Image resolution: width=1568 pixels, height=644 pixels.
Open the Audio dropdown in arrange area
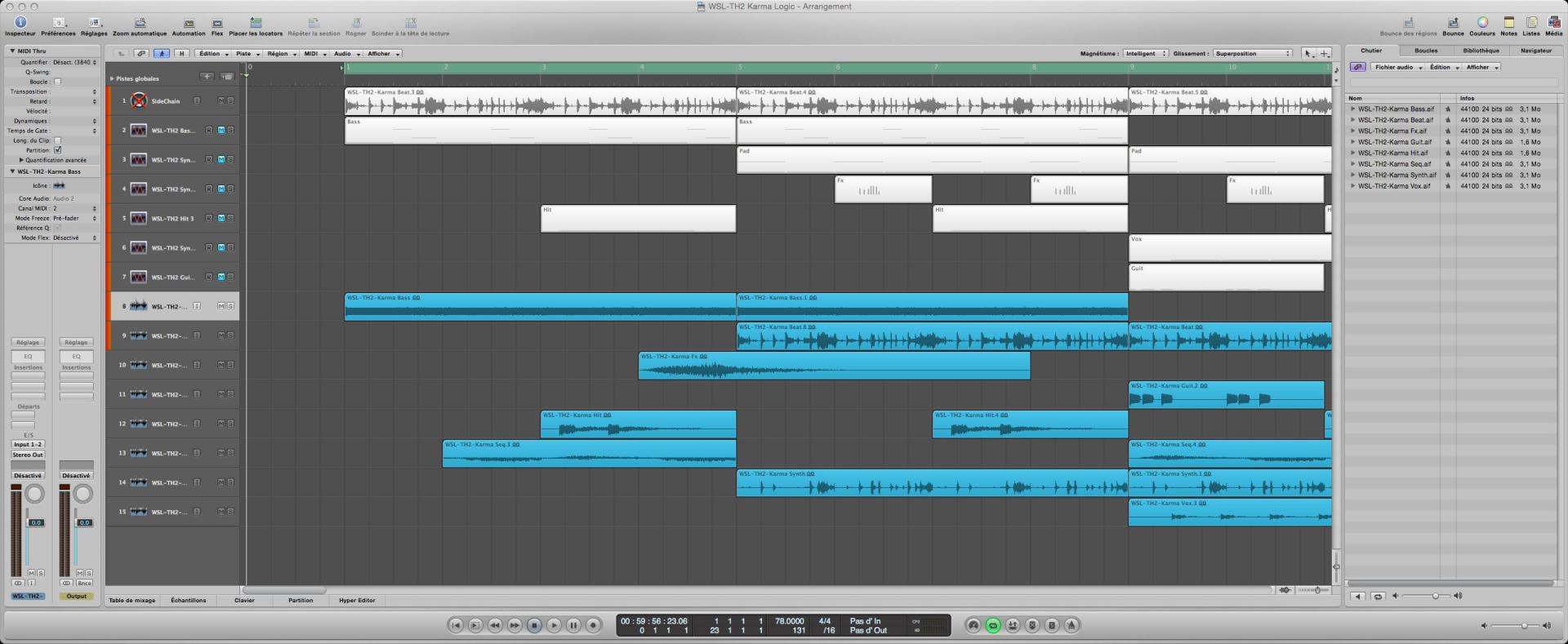pyautogui.click(x=345, y=54)
